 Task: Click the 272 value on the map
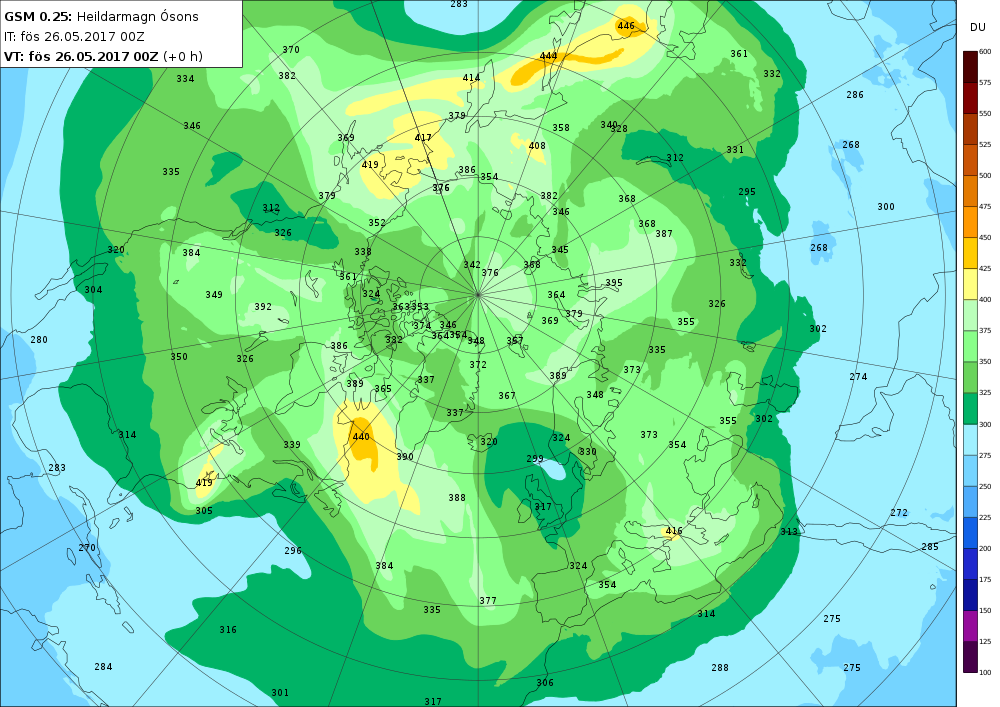899,513
